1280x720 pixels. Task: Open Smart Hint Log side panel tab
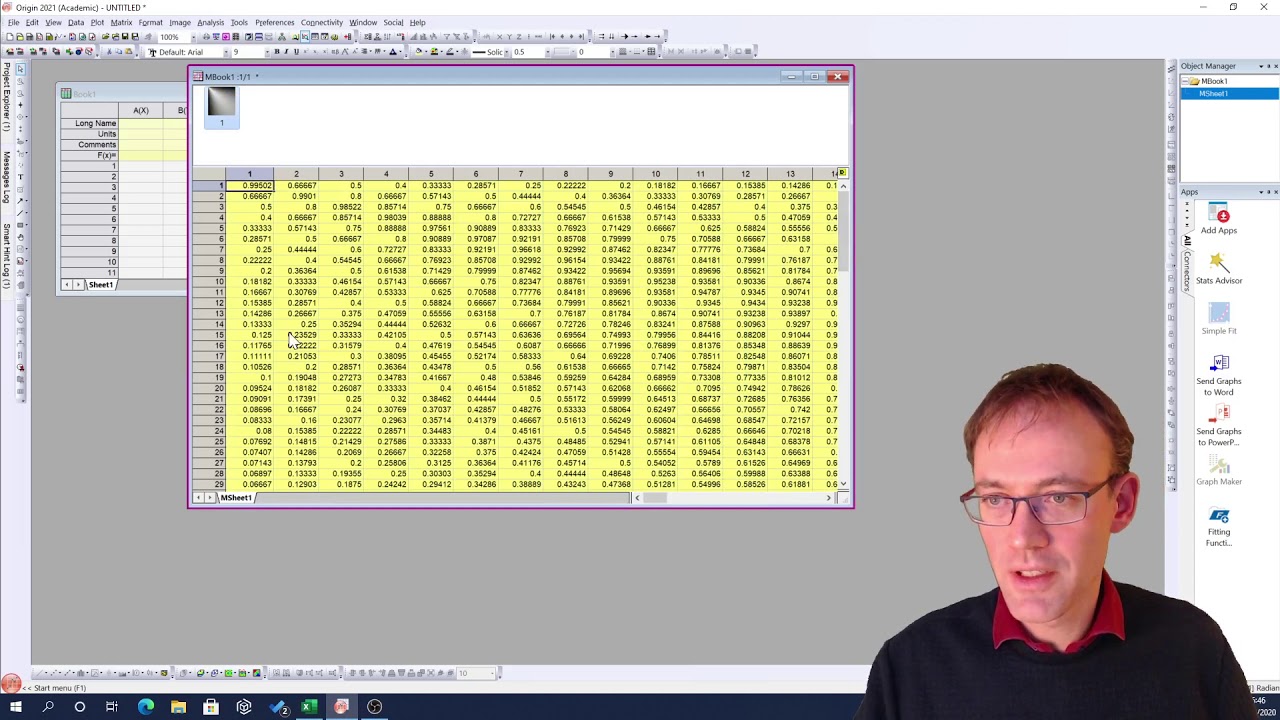point(6,255)
